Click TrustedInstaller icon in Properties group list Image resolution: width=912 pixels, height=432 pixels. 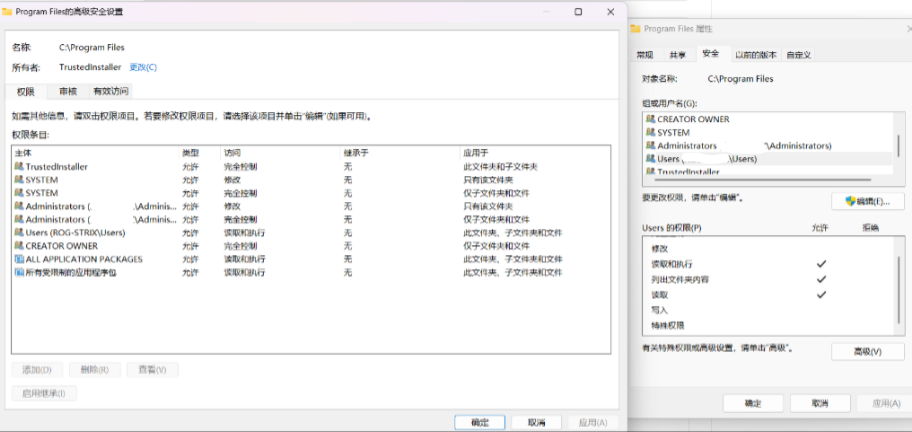(x=650, y=172)
